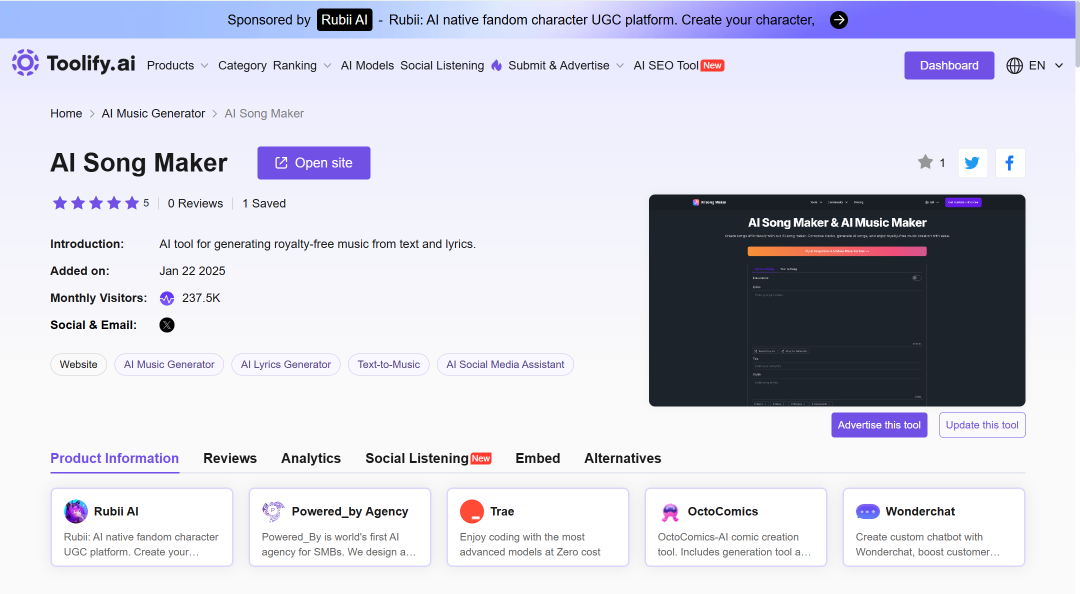
Task: Click the monthly visitors pulse icon
Action: point(167,298)
